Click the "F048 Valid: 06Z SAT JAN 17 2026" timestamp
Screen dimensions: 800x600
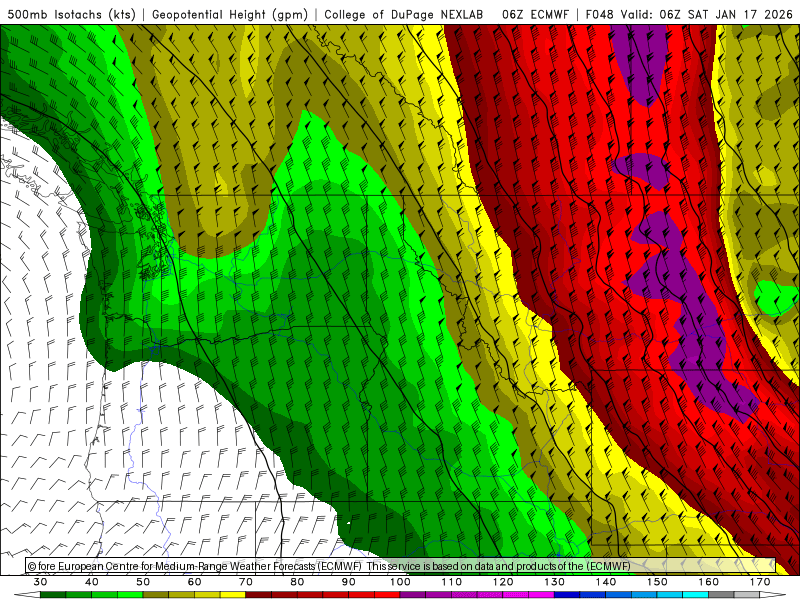pyautogui.click(x=689, y=15)
